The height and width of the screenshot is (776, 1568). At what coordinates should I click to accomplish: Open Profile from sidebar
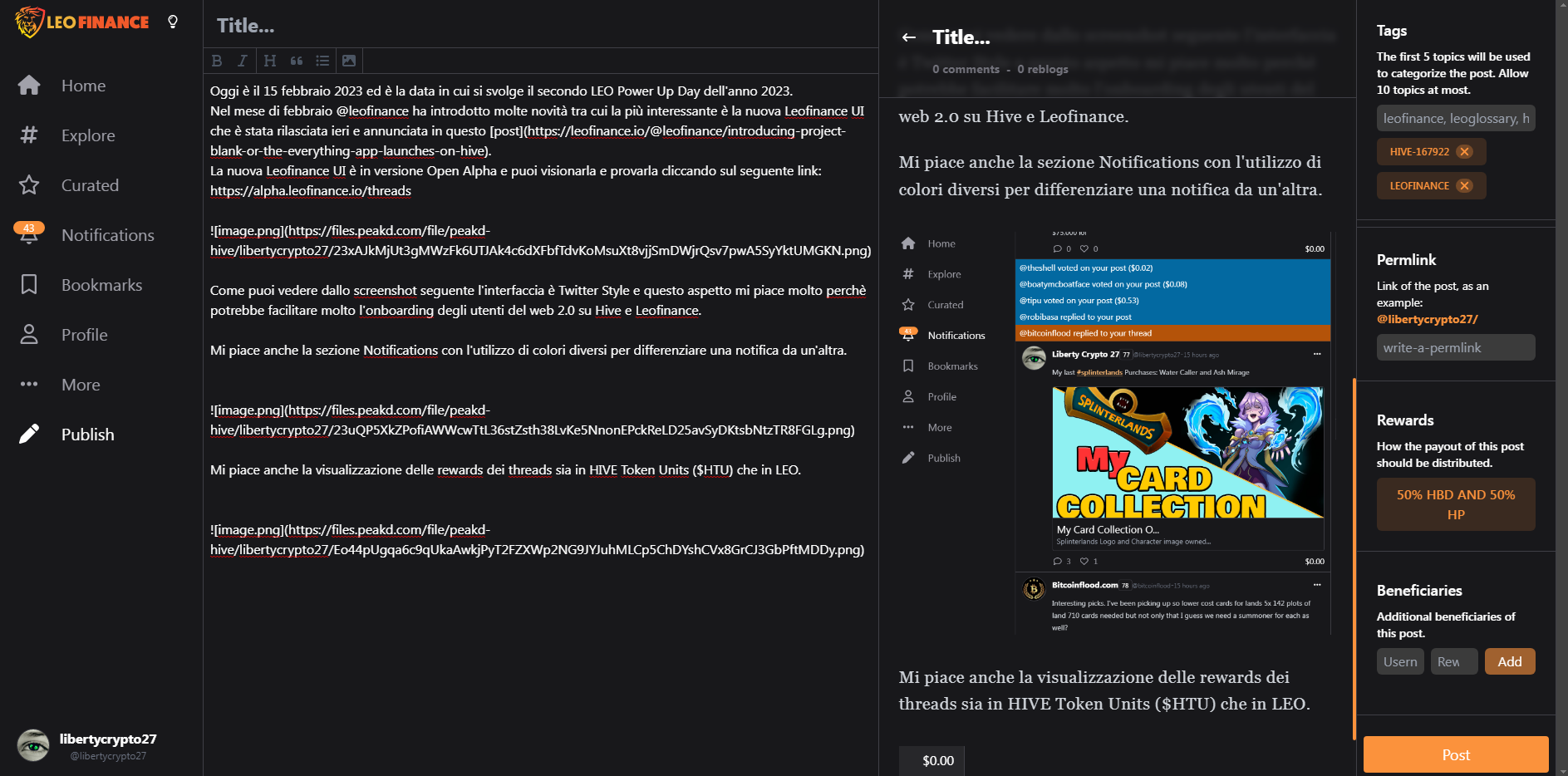[85, 335]
